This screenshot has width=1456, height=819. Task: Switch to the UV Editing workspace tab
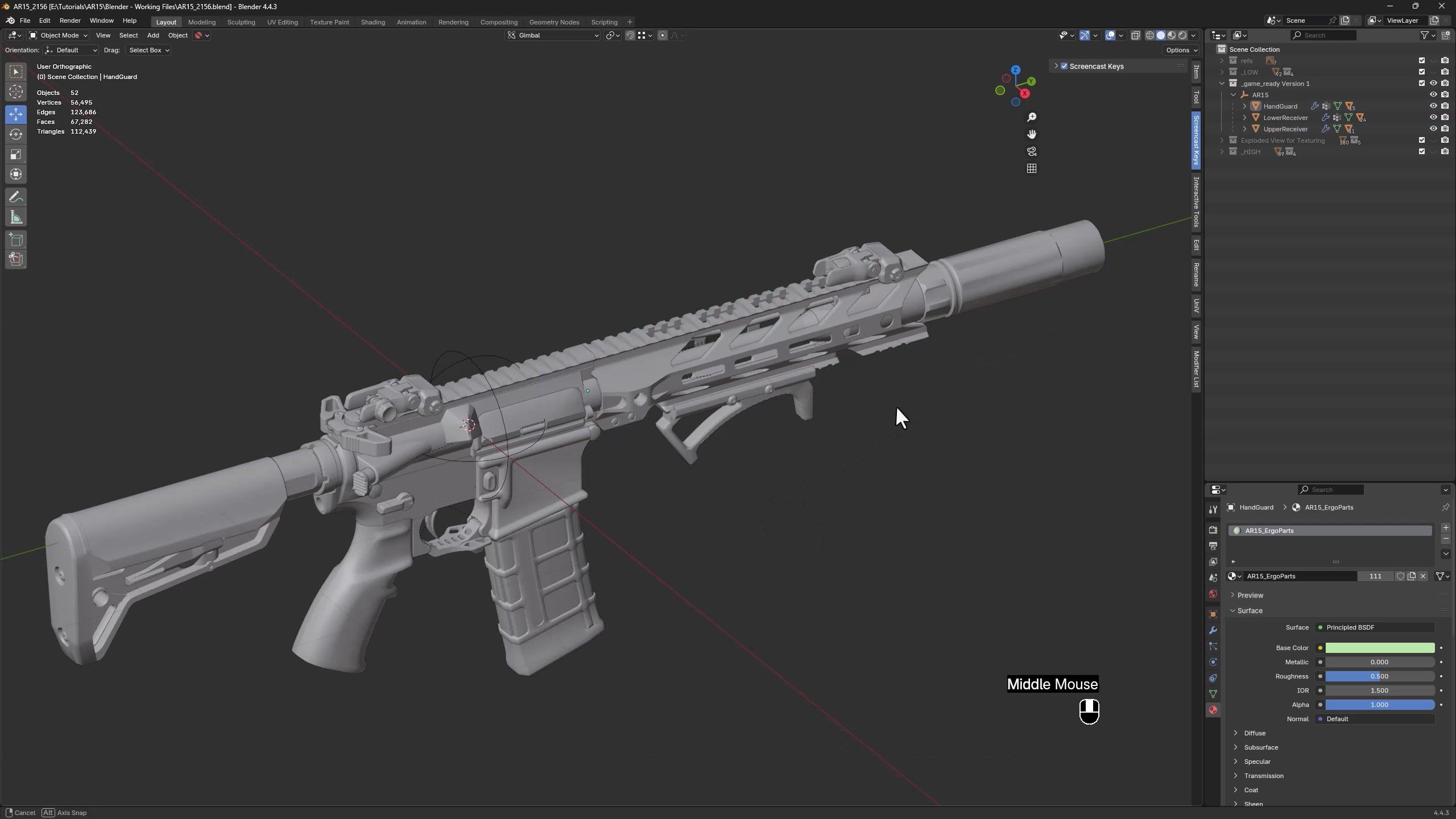[x=283, y=22]
